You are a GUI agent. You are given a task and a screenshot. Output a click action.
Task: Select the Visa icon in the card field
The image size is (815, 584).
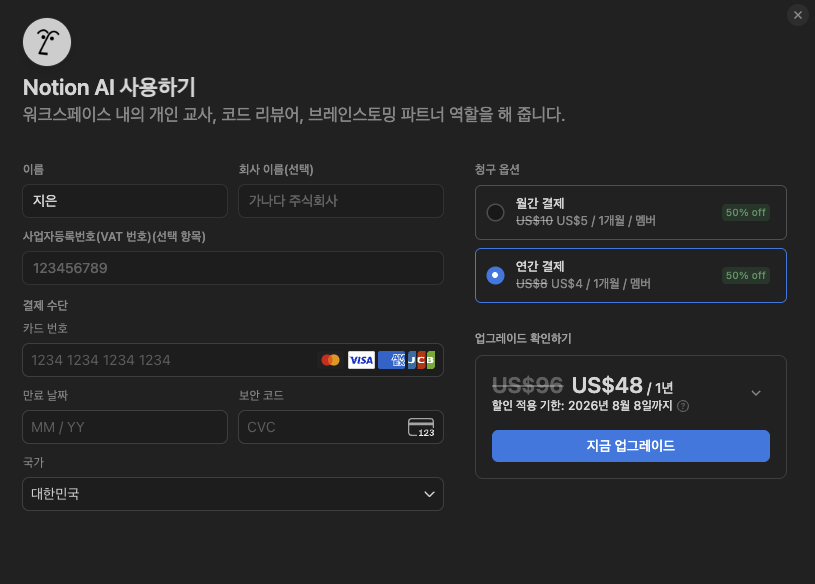pyautogui.click(x=361, y=359)
